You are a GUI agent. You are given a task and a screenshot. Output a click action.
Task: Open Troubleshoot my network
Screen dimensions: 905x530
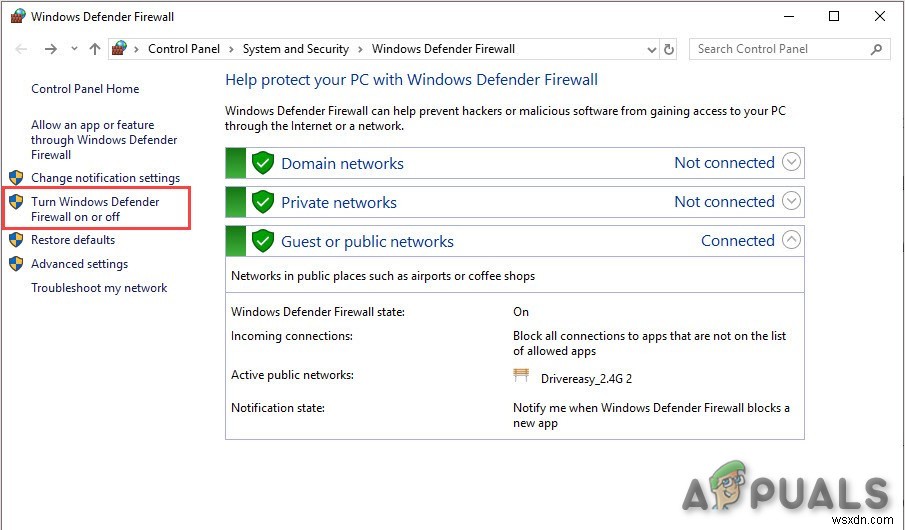[99, 288]
